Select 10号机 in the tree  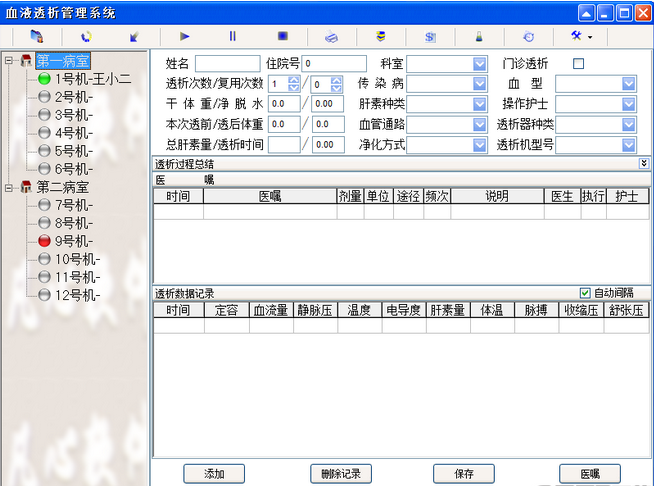click(x=78, y=259)
